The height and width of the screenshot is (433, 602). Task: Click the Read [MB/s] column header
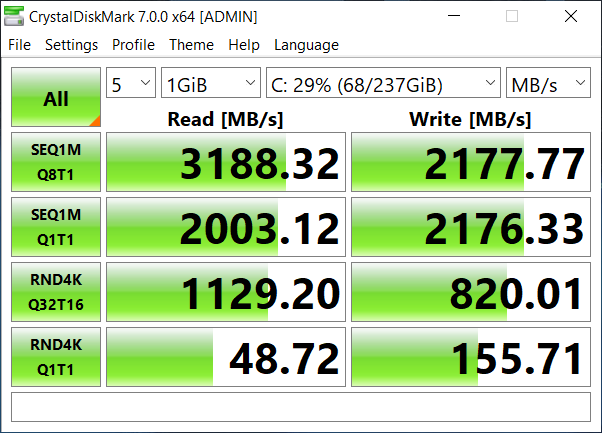225,119
